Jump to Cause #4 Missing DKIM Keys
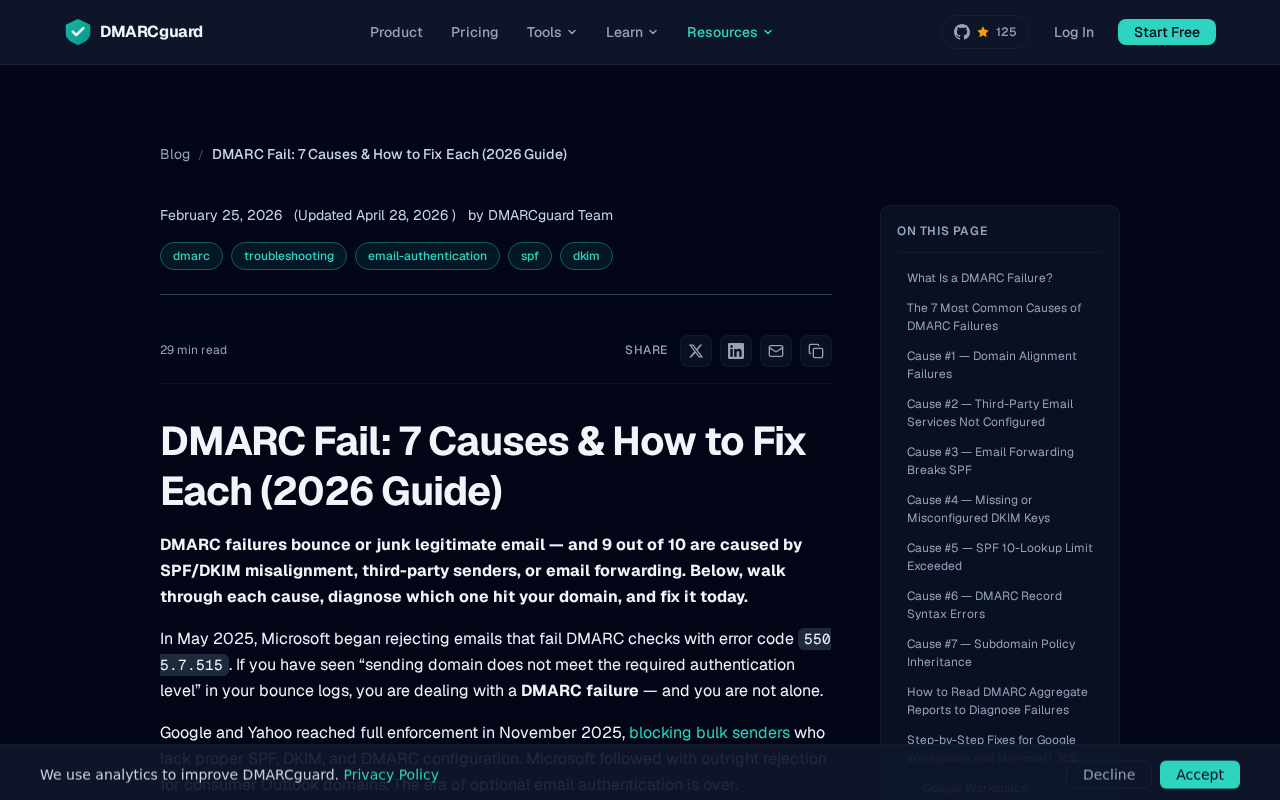 (978, 509)
